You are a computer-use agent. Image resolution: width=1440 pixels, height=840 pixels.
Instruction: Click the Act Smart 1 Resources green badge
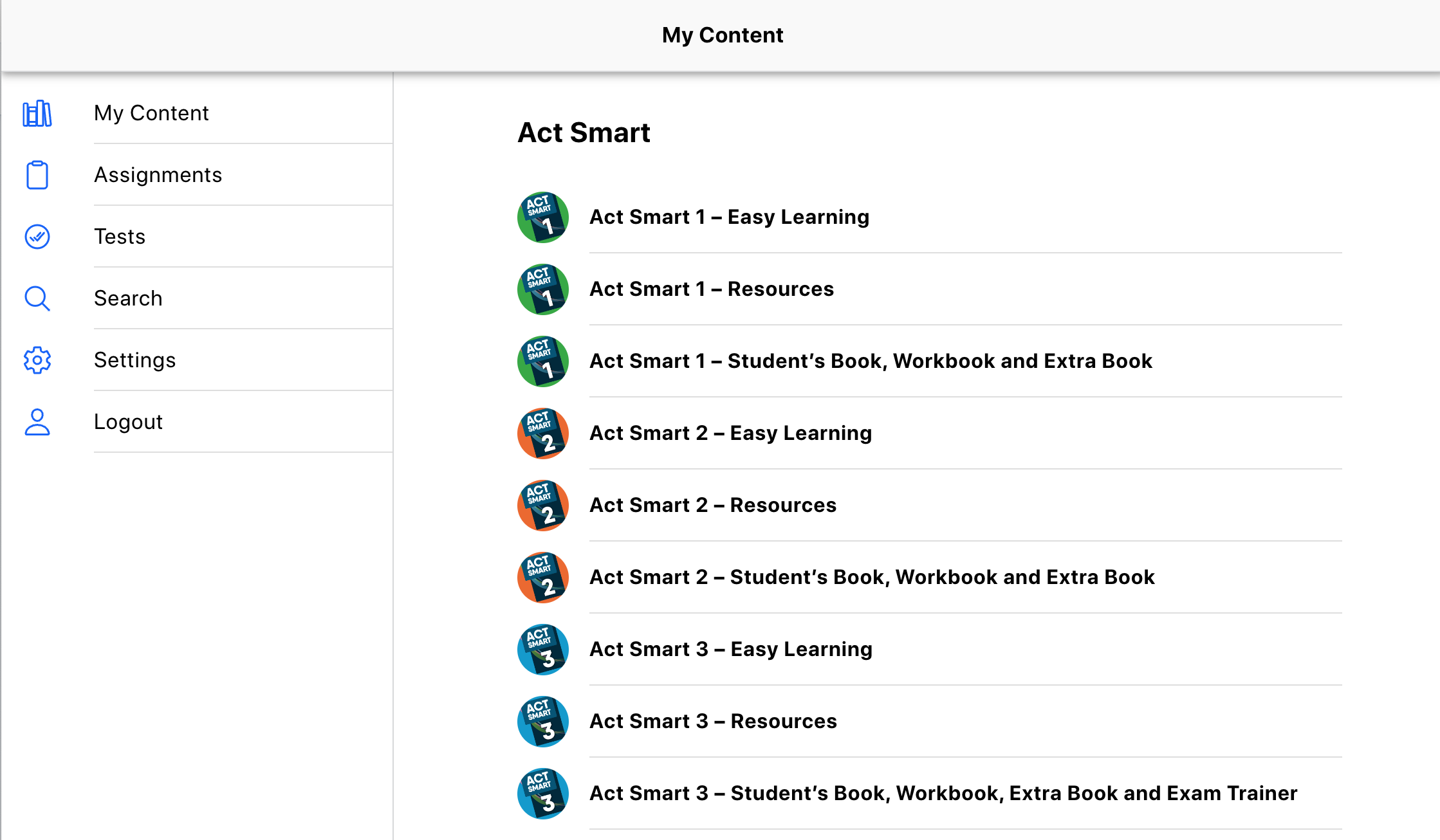543,289
